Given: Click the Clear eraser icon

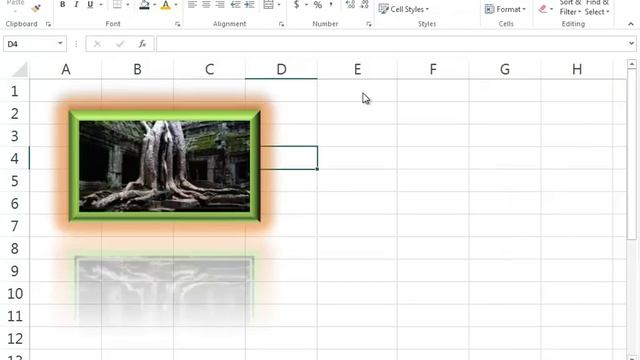Looking at the screenshot, I should (x=542, y=9).
